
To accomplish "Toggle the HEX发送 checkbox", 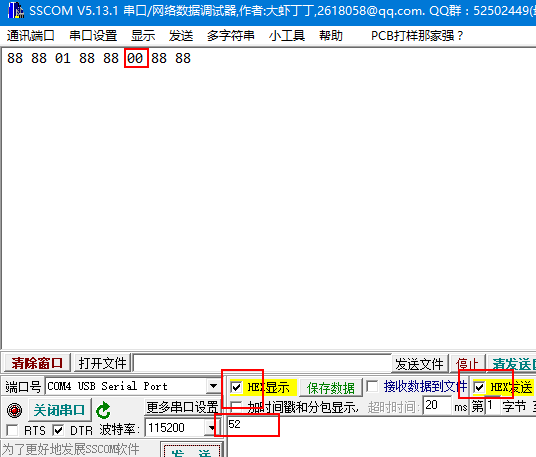I will coord(479,387).
